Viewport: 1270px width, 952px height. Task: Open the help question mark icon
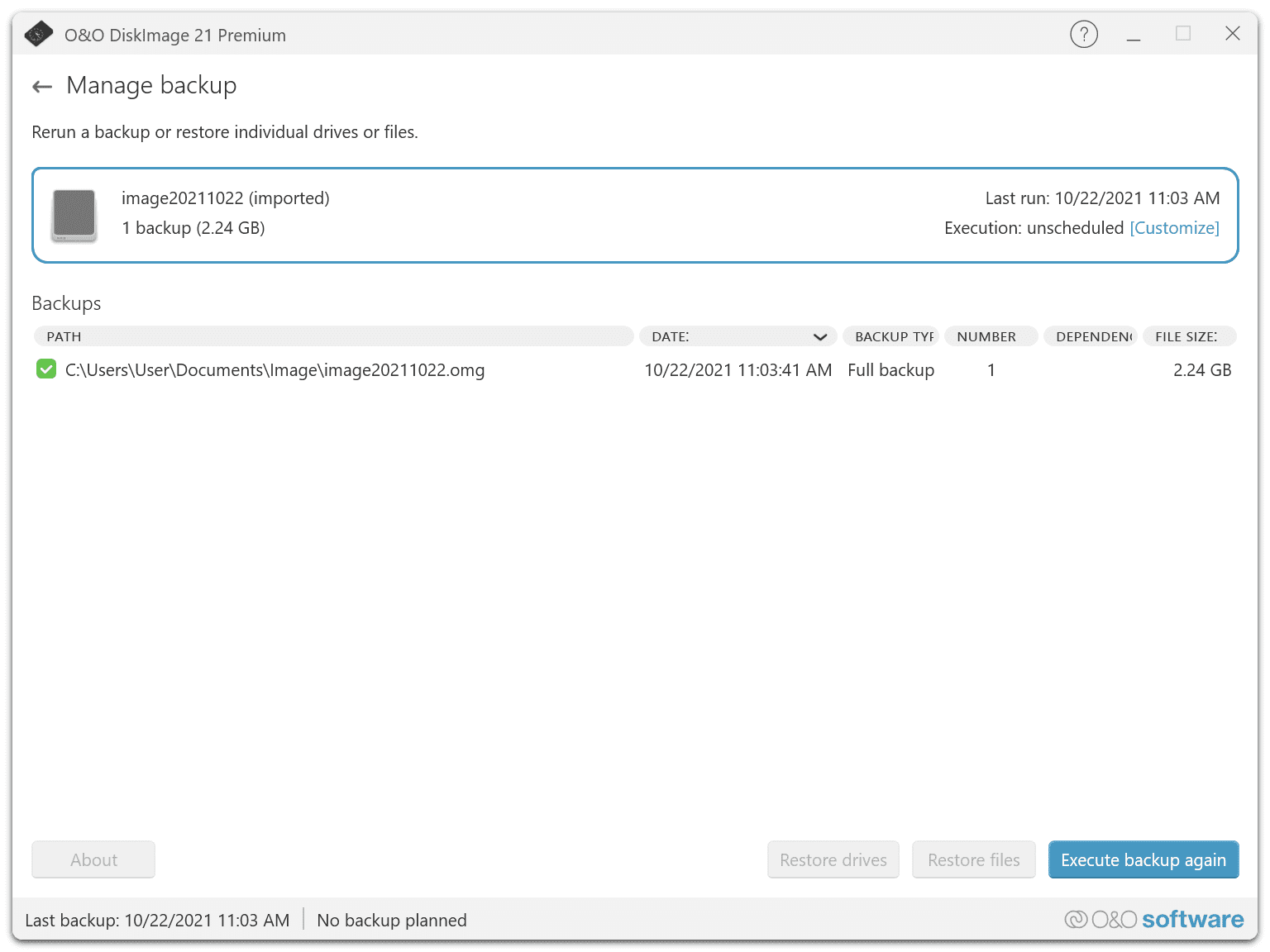(x=1084, y=34)
